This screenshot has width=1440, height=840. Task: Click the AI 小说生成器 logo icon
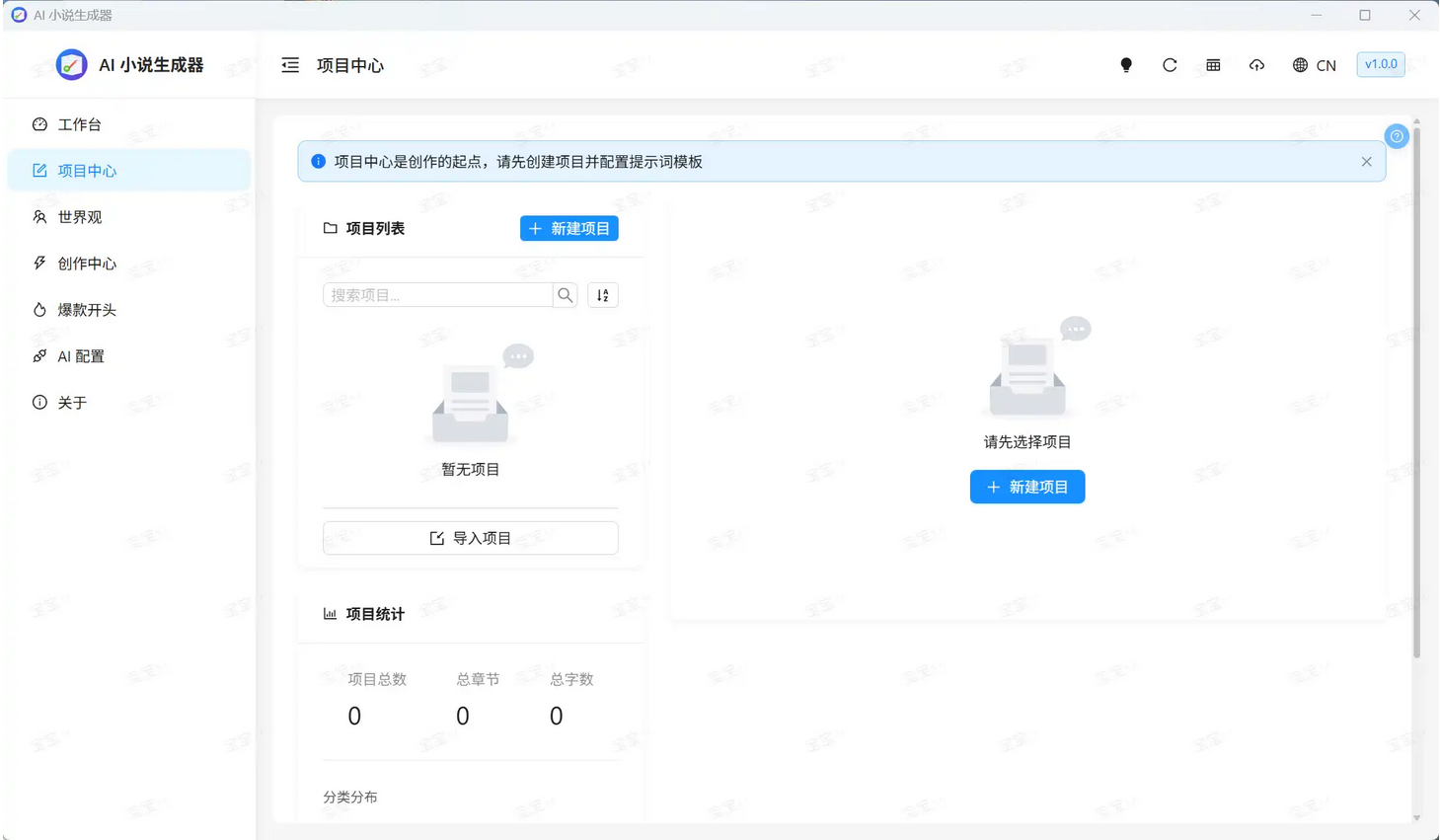pos(71,65)
